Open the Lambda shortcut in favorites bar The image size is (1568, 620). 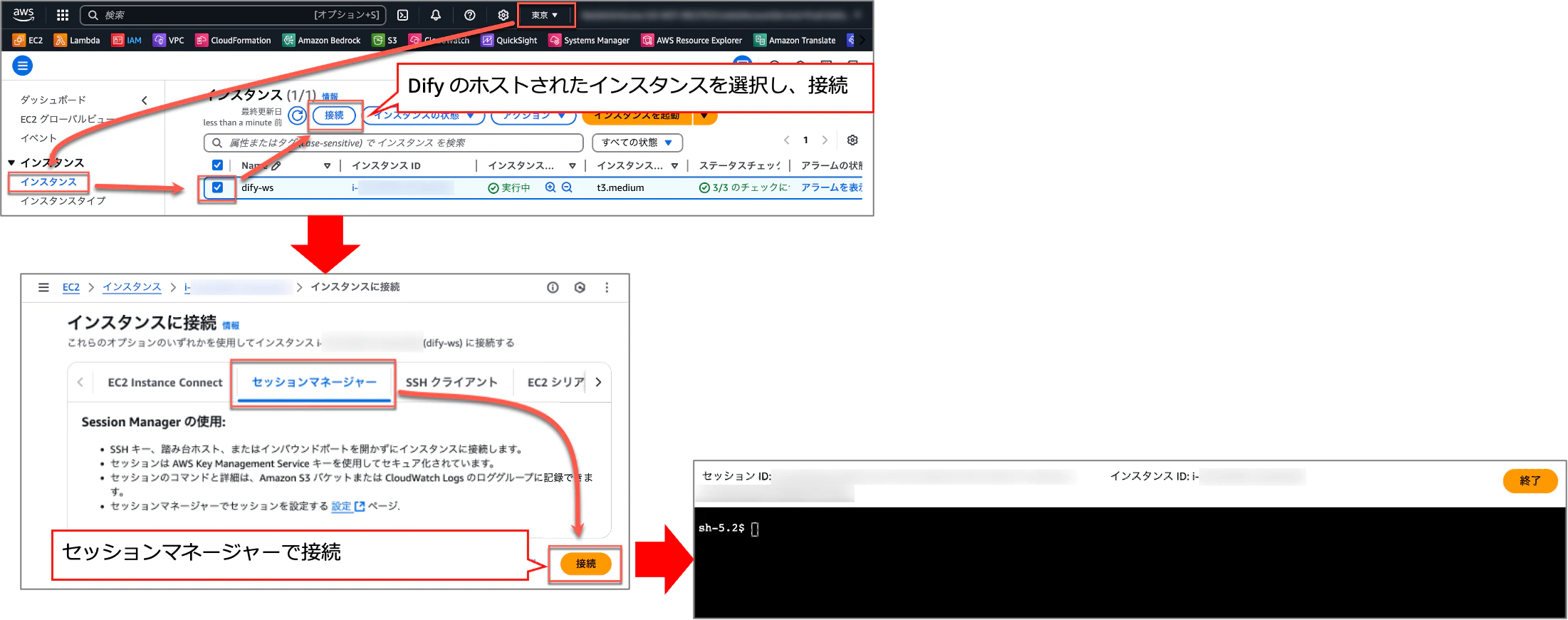pyautogui.click(x=77, y=41)
